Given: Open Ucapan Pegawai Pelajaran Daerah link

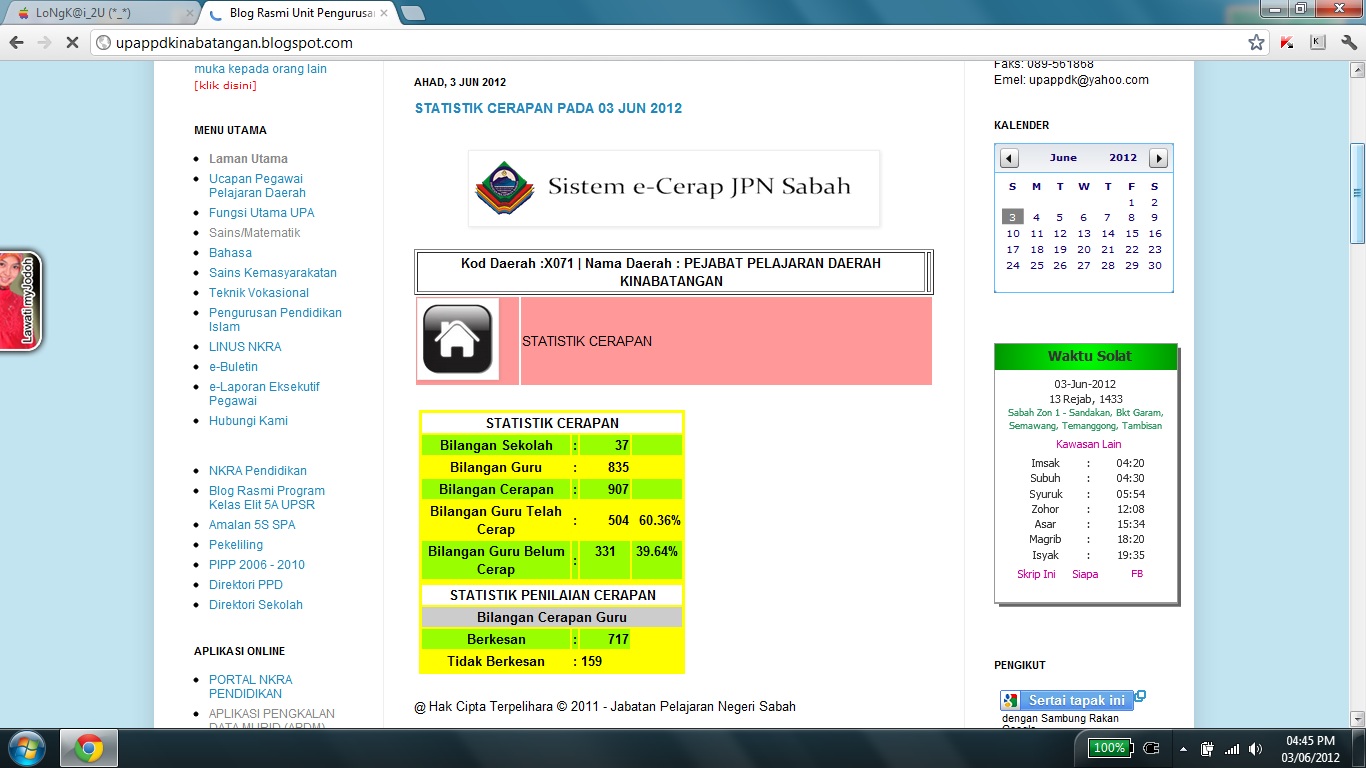Looking at the screenshot, I should coord(257,186).
